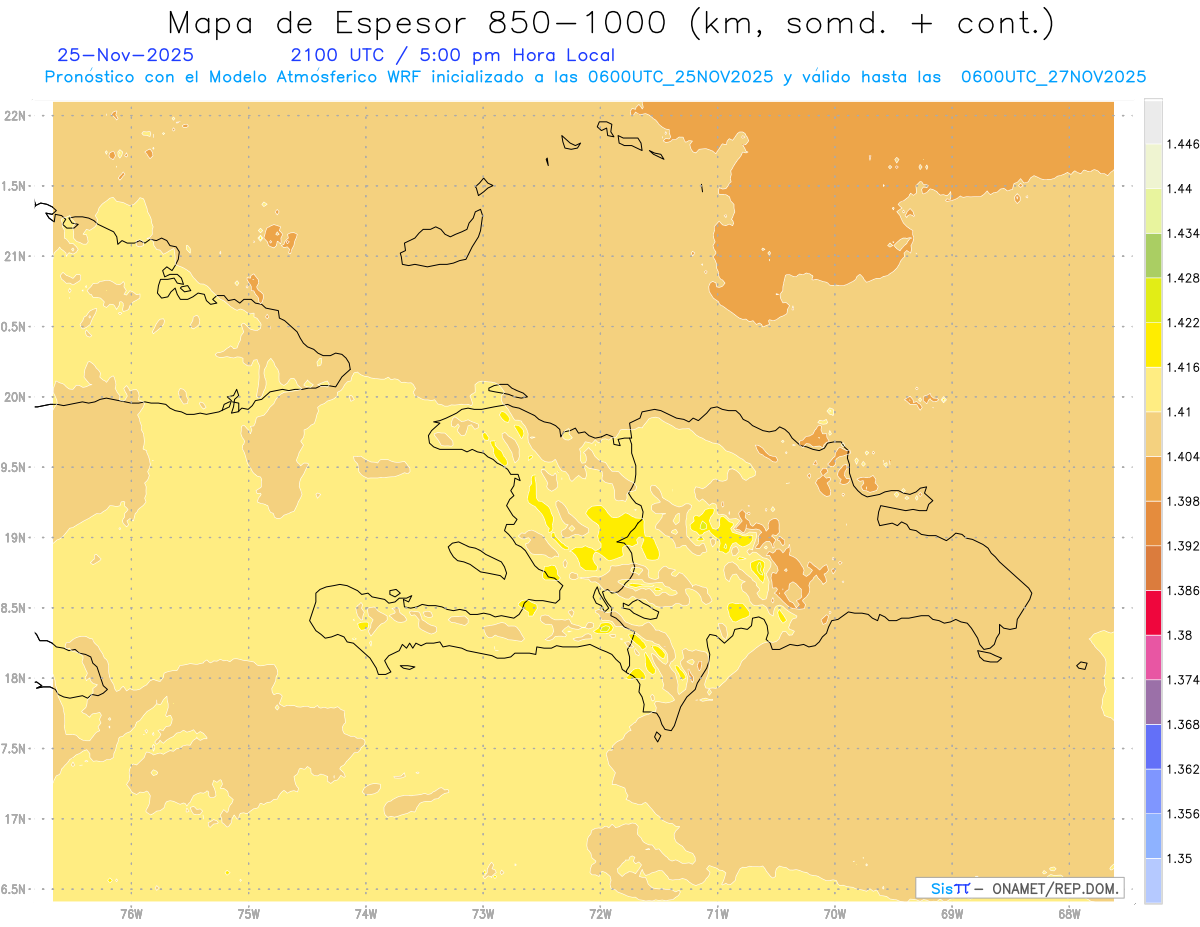Click the latitude label '22N'
1200x927 pixels.
click(x=17, y=116)
